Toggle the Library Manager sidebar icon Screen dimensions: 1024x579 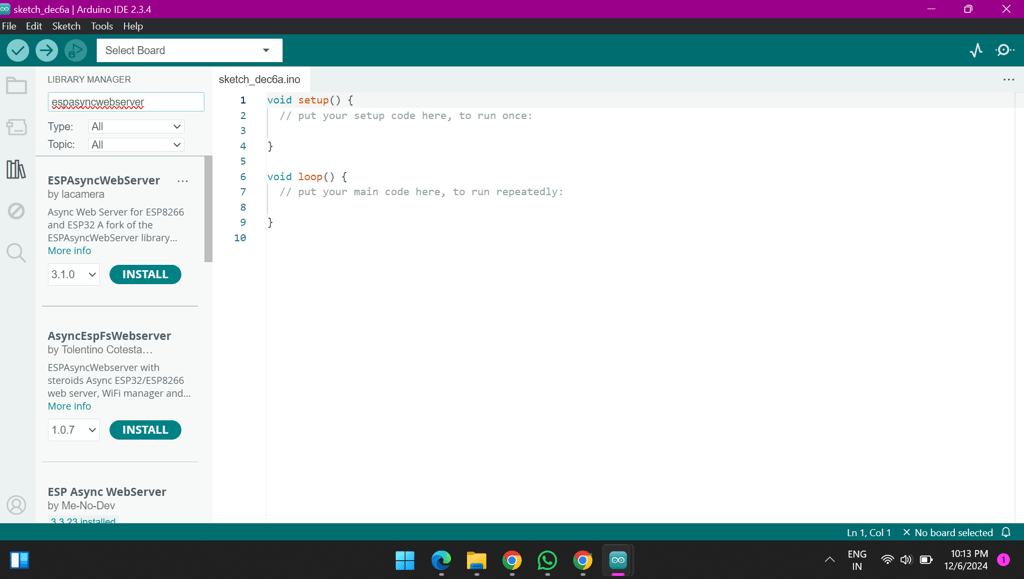(x=16, y=170)
